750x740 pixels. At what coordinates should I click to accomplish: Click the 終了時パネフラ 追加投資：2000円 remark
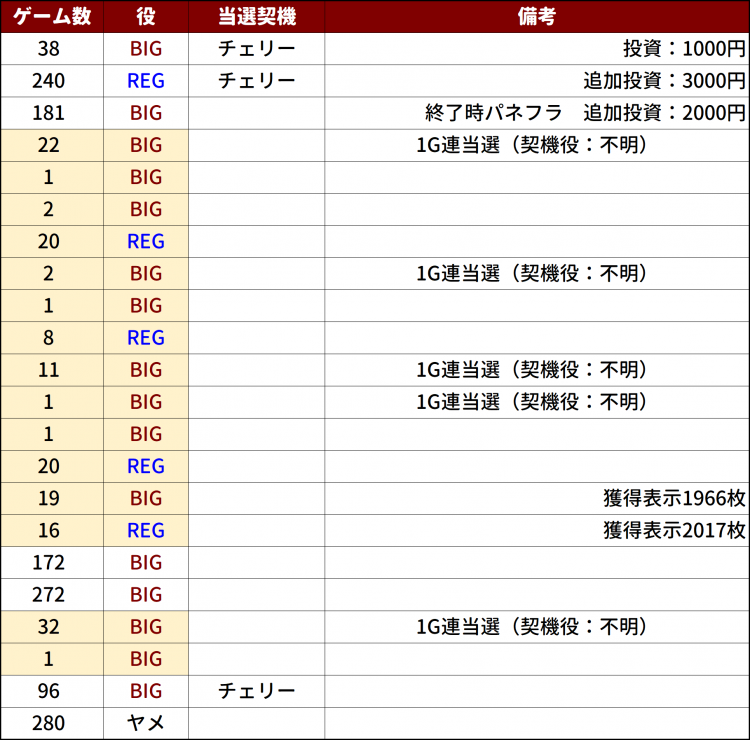click(585, 113)
